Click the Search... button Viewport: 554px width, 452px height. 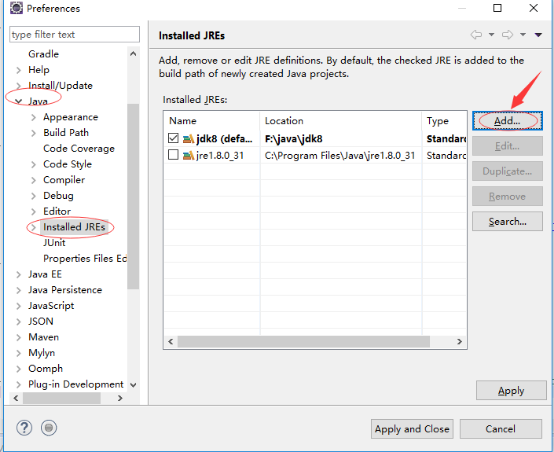tap(507, 222)
